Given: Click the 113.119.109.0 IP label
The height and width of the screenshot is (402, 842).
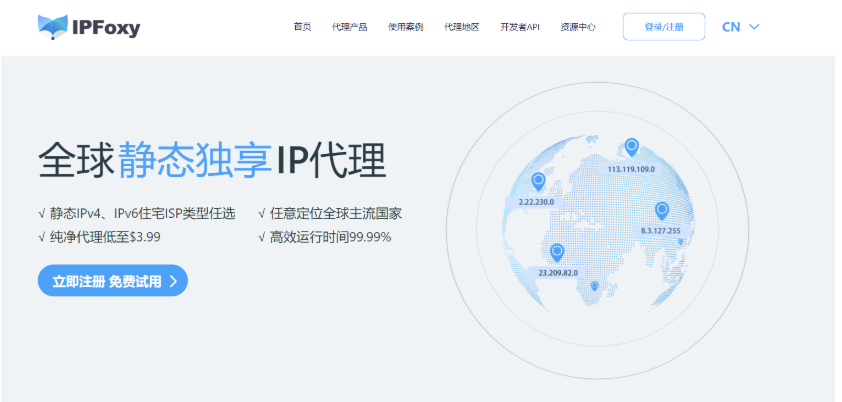Looking at the screenshot, I should click(631, 169).
